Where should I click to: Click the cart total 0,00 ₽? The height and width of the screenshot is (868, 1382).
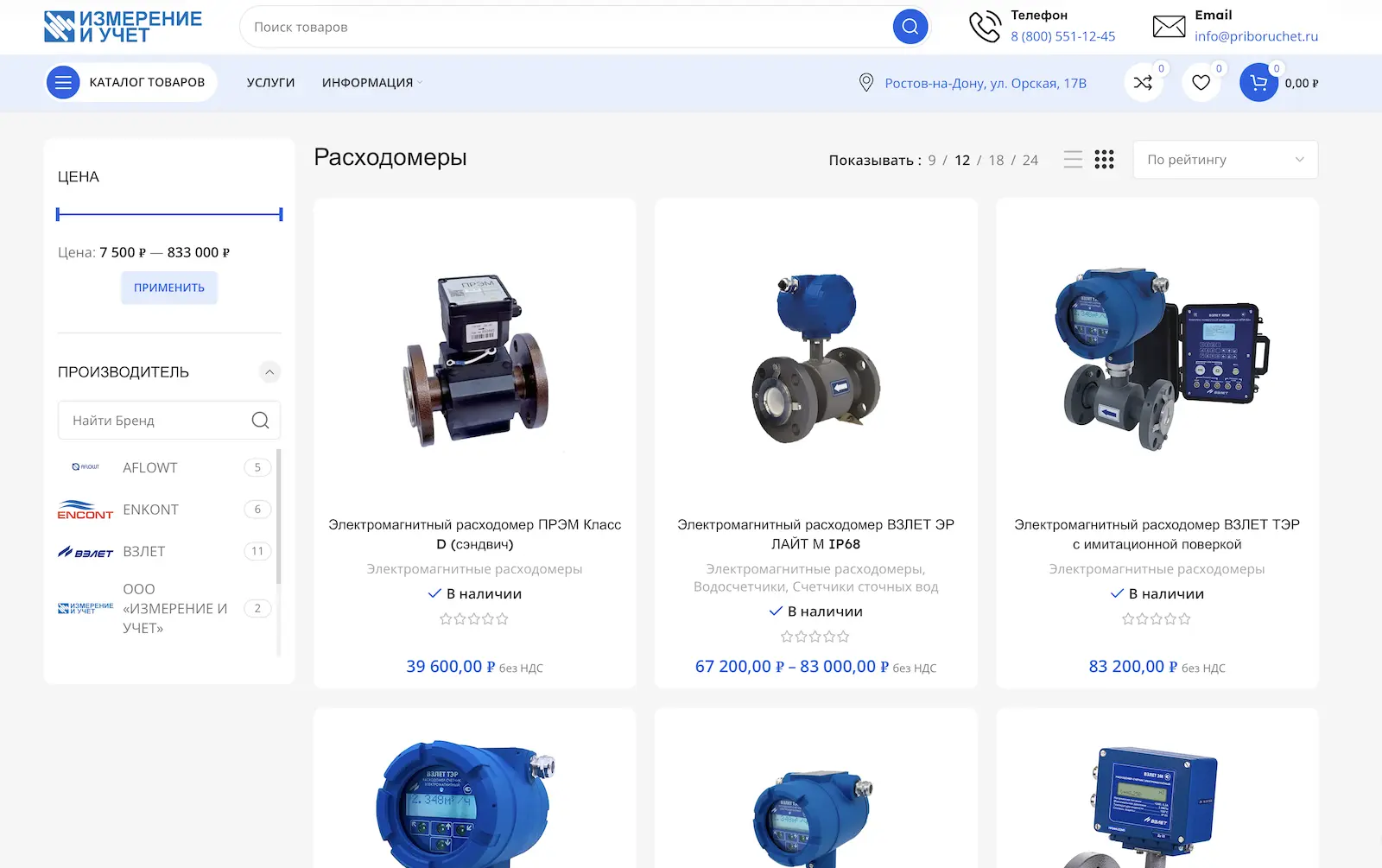pyautogui.click(x=1302, y=84)
